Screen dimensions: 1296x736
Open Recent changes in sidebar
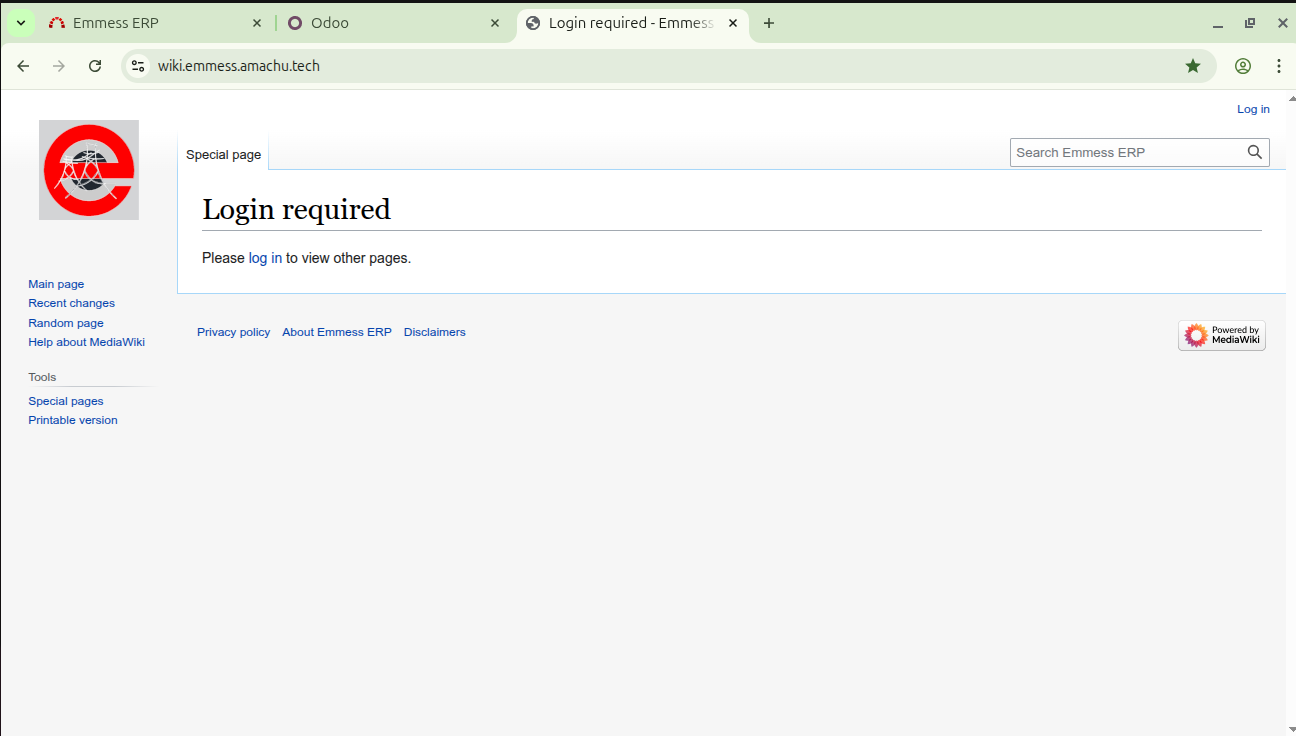click(x=71, y=303)
